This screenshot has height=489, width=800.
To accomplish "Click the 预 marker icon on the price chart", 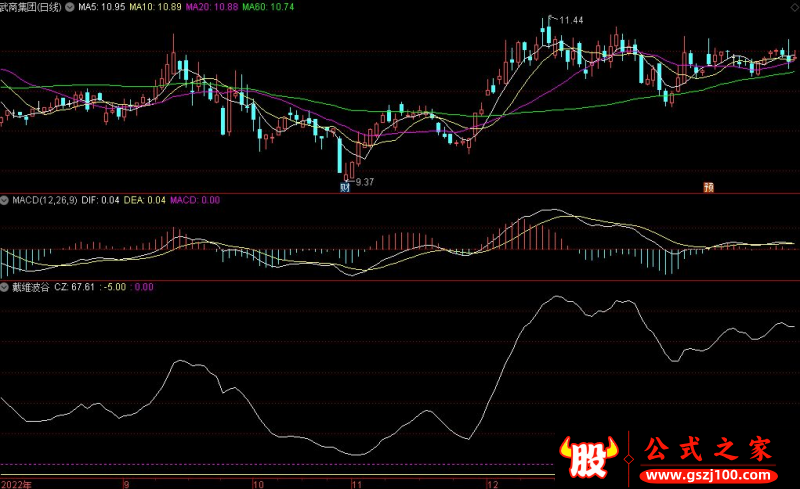I will pyautogui.click(x=709, y=187).
